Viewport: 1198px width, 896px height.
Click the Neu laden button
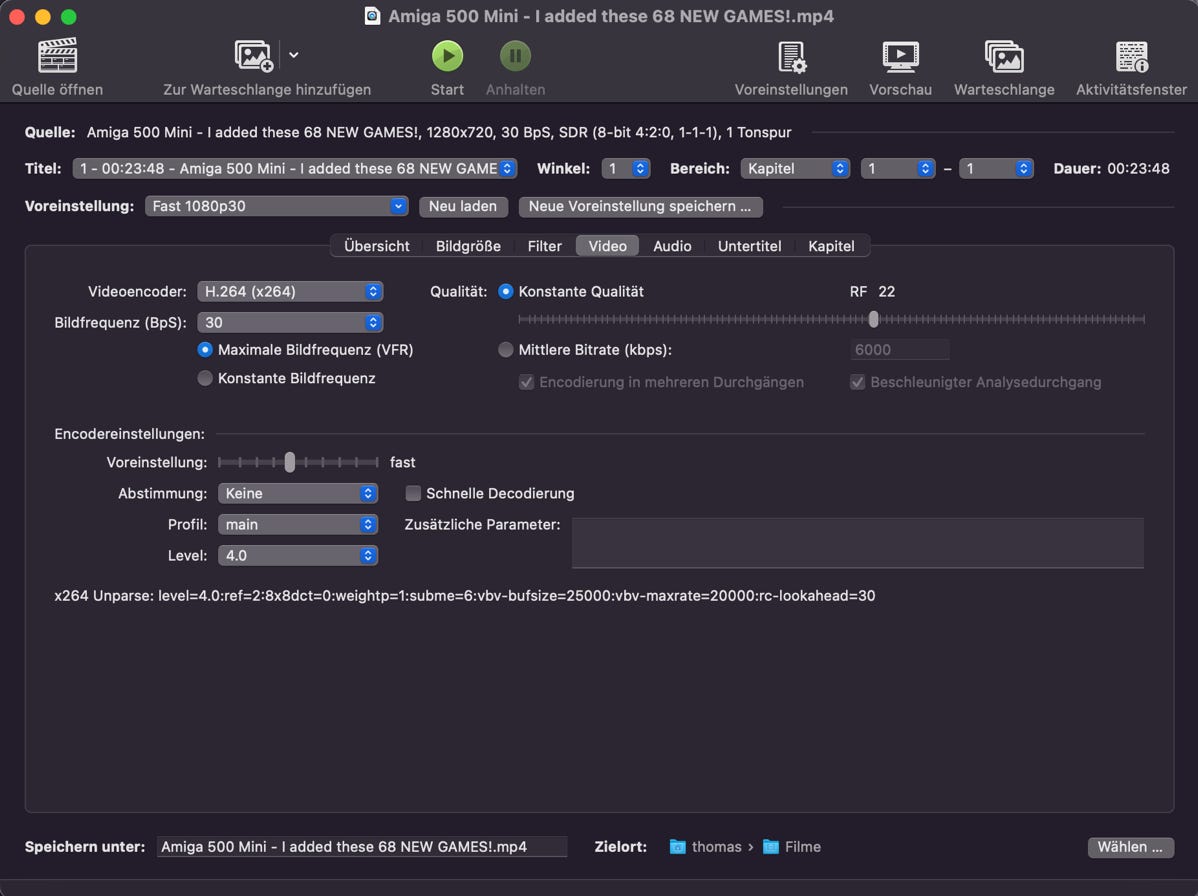[x=463, y=206]
